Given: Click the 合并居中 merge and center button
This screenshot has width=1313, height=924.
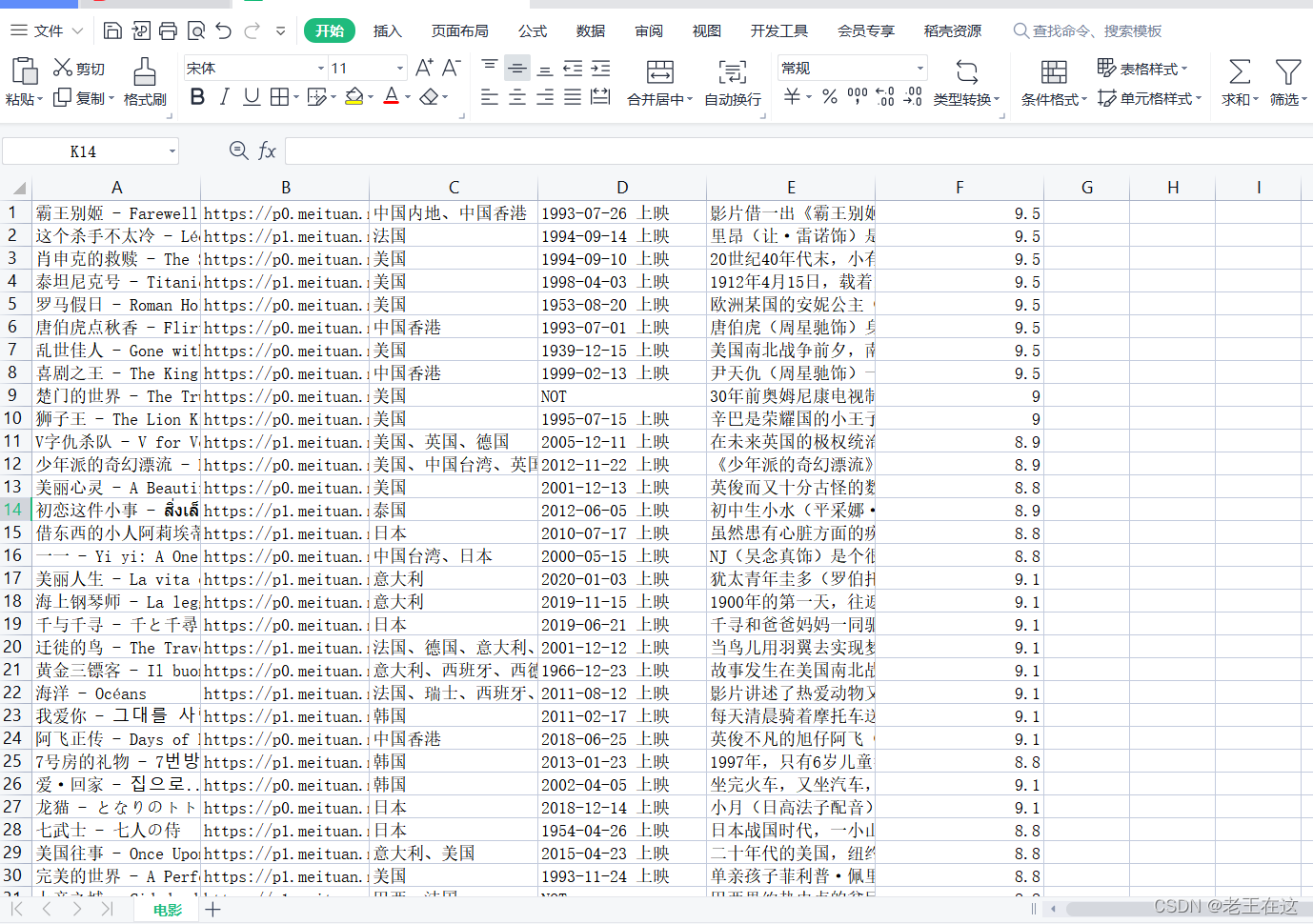Looking at the screenshot, I should (x=659, y=81).
